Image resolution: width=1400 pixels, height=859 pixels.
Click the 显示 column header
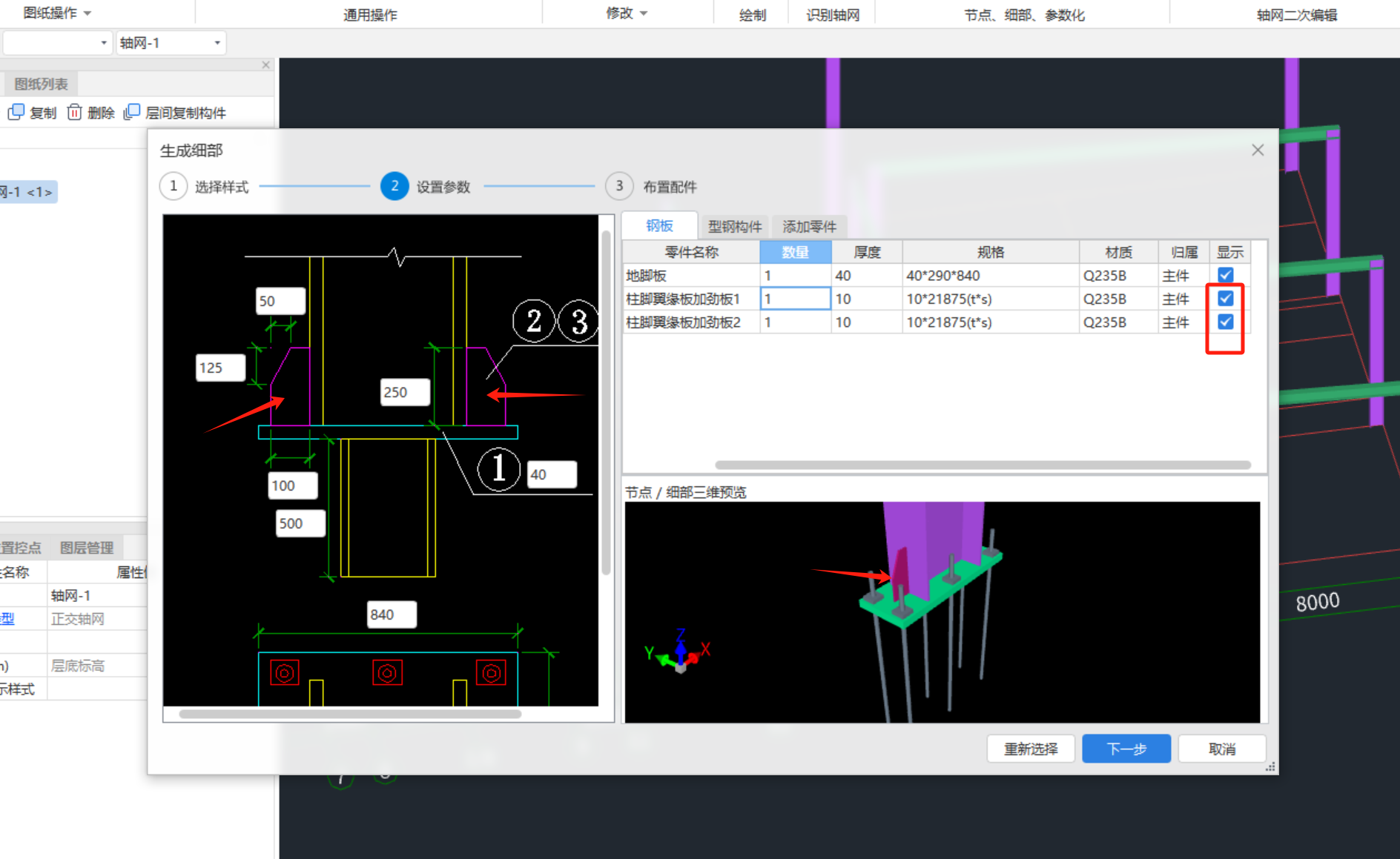coord(1230,252)
